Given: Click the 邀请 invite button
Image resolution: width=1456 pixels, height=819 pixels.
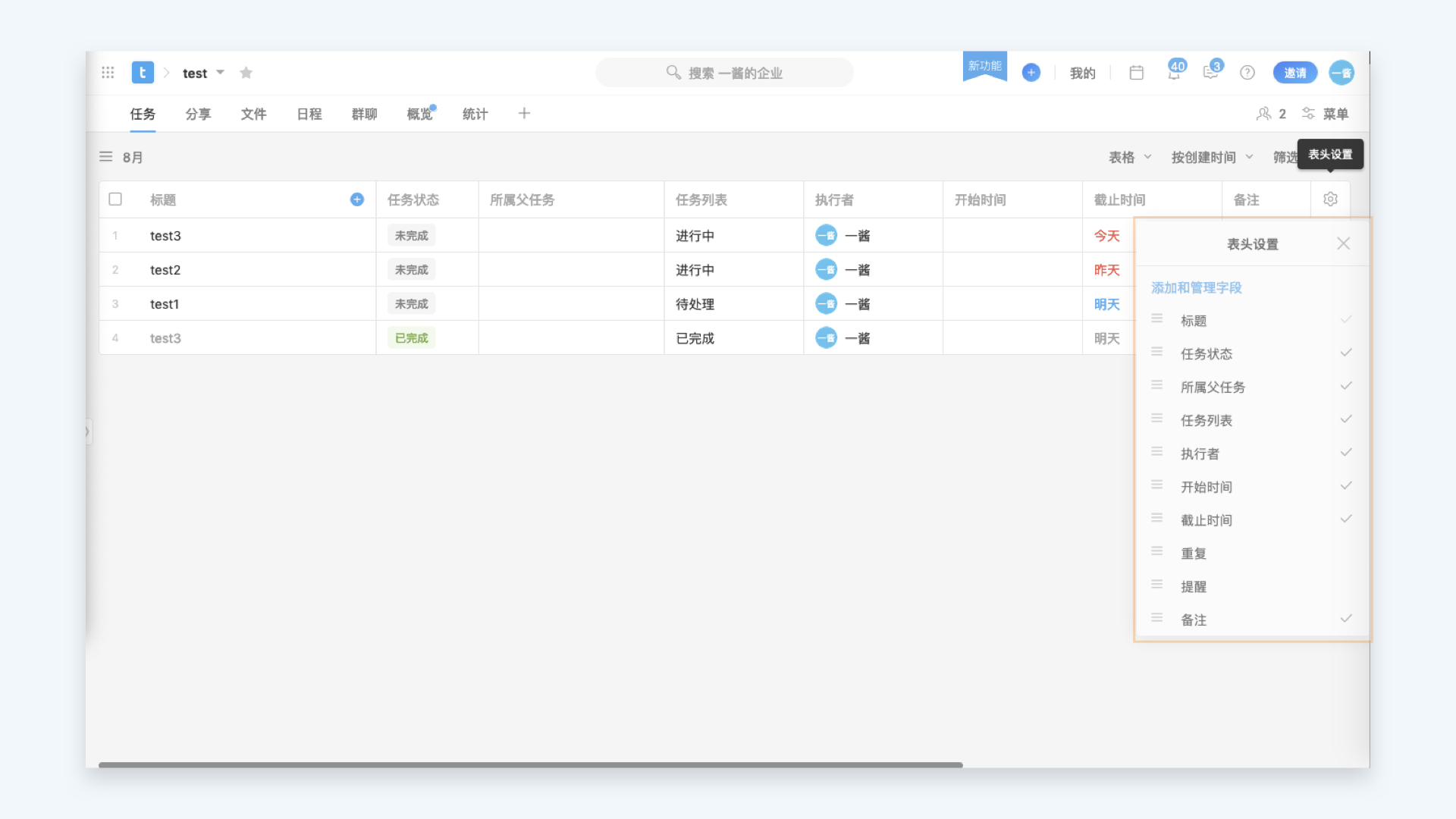Looking at the screenshot, I should [x=1294, y=73].
